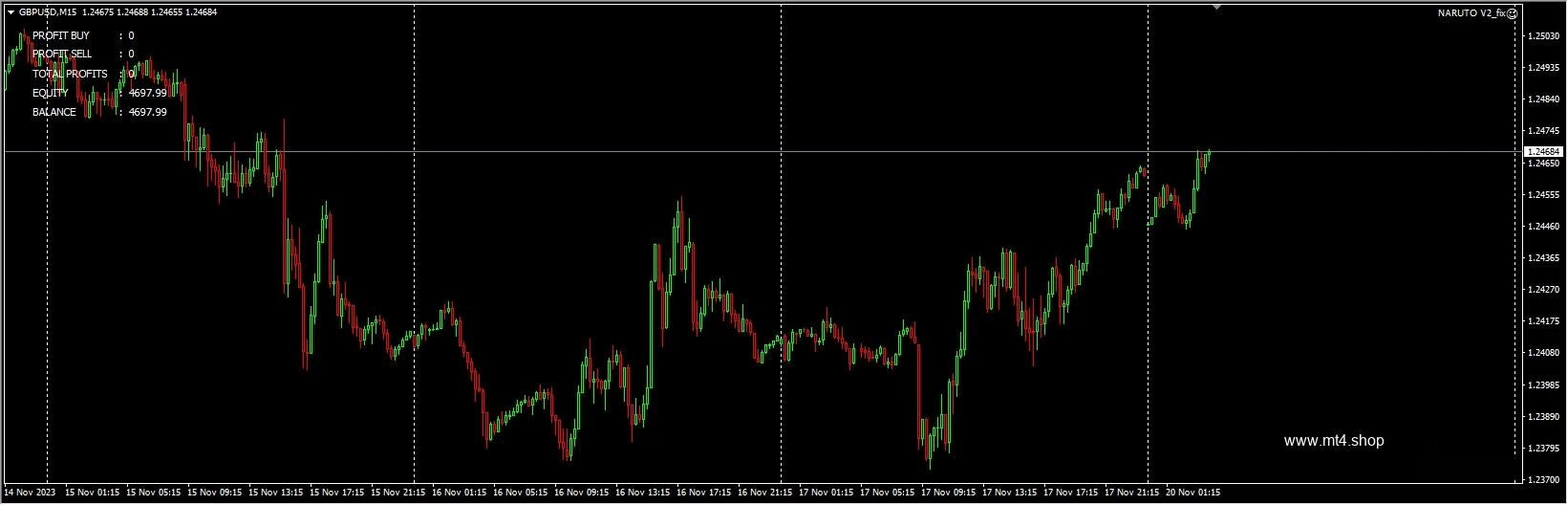Click the 1.24935 price scale label
This screenshot has width=1568, height=505.
pyautogui.click(x=1544, y=68)
